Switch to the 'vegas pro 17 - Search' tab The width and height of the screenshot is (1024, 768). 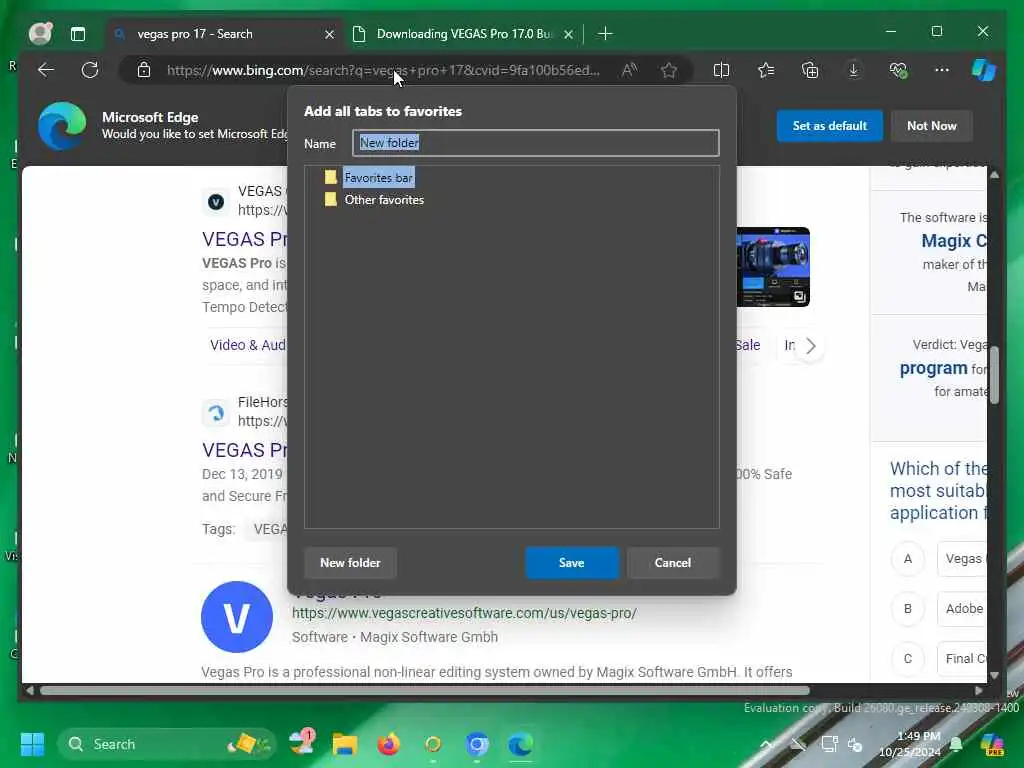click(x=226, y=33)
